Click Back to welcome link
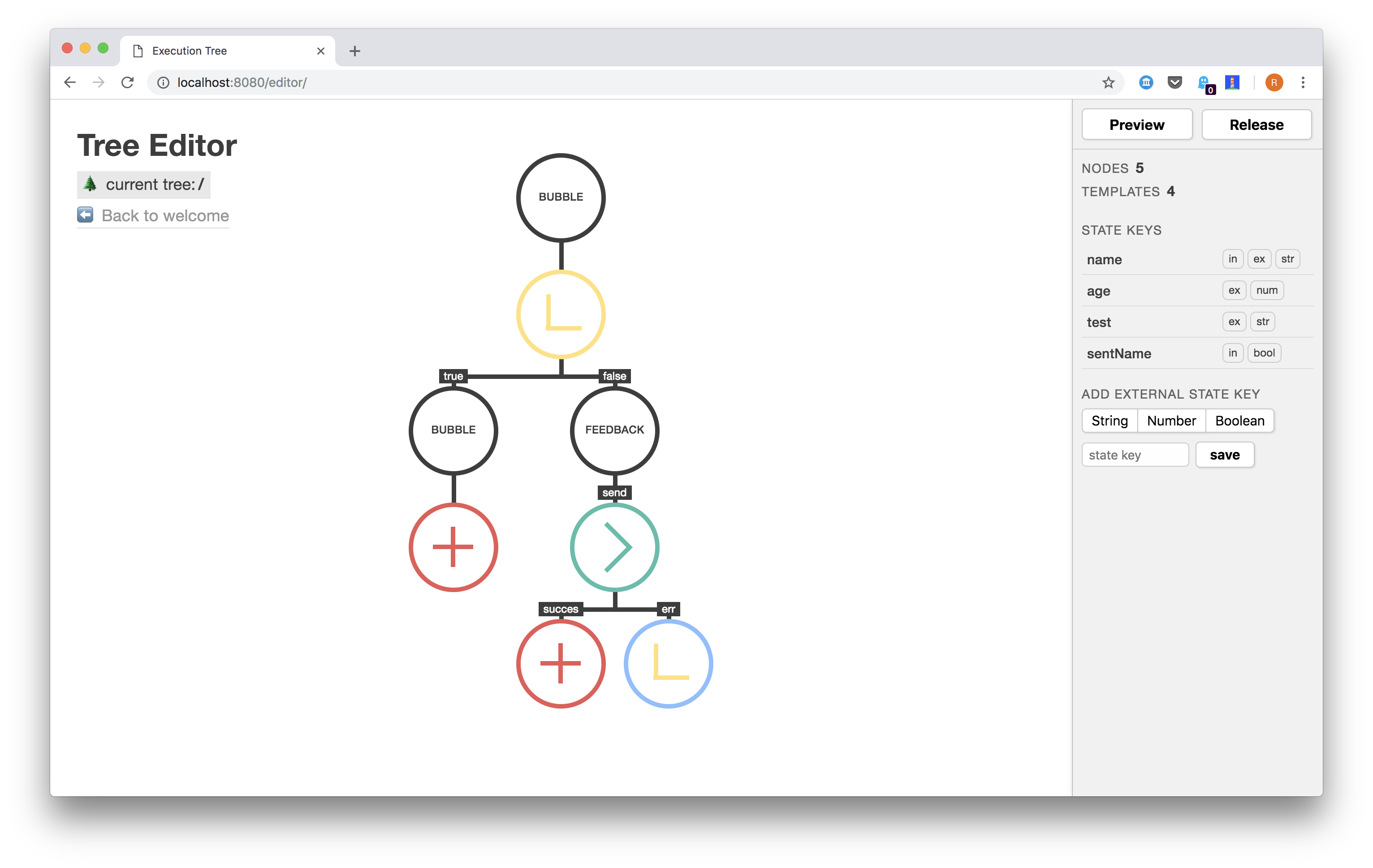 [155, 215]
